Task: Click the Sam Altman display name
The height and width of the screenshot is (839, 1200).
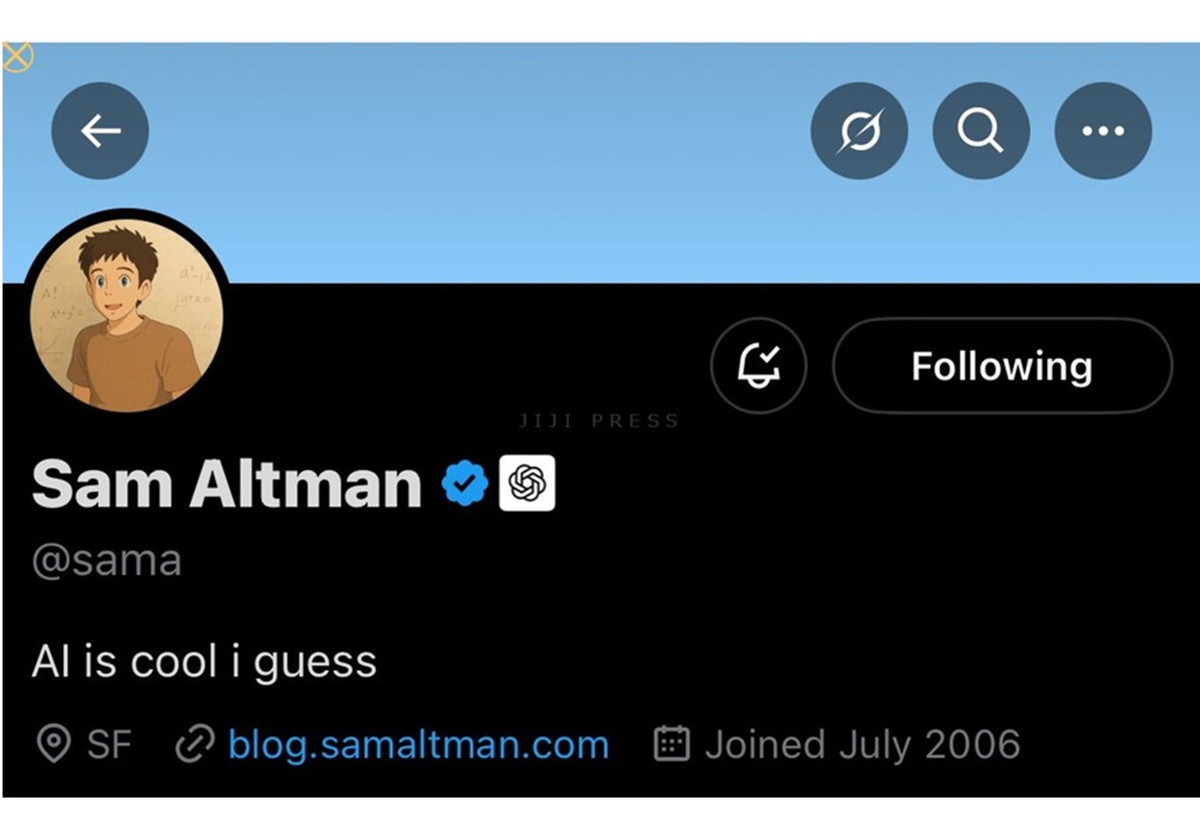Action: (x=227, y=484)
